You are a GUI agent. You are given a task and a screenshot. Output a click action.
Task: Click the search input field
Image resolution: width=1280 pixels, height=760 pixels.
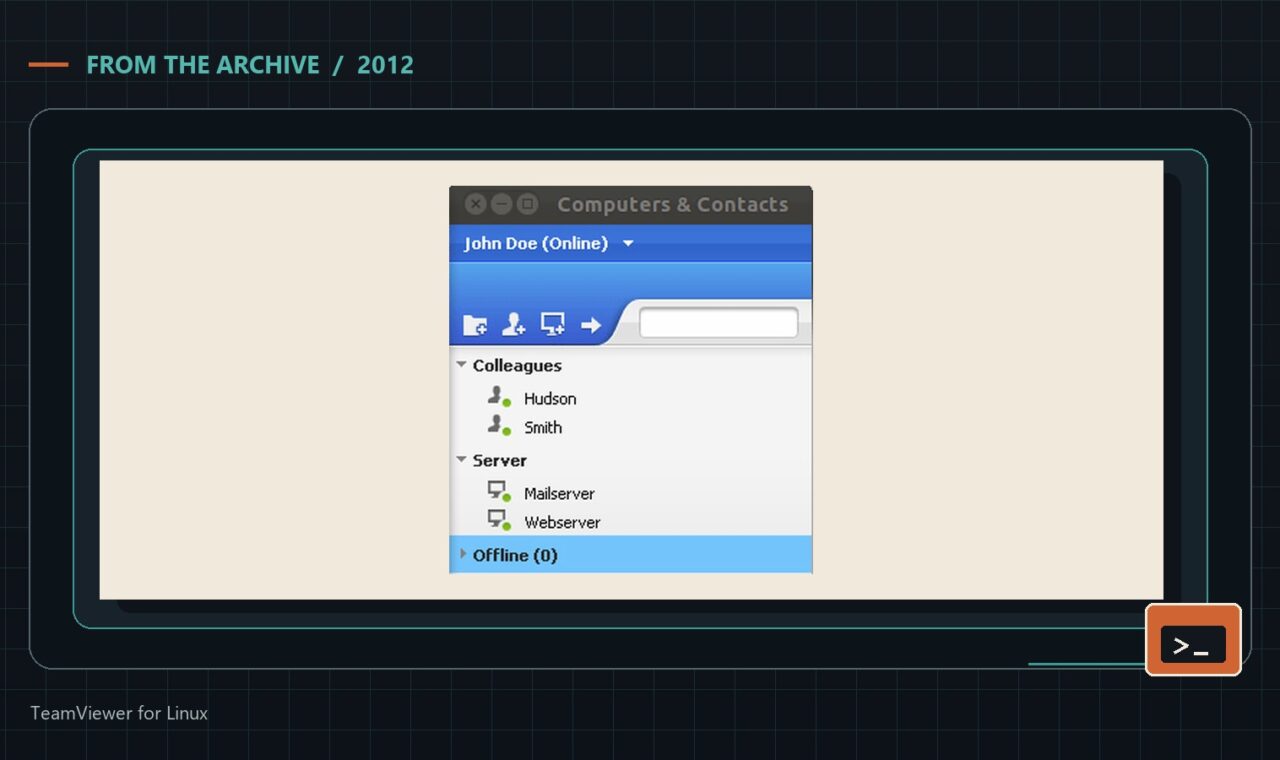718,323
